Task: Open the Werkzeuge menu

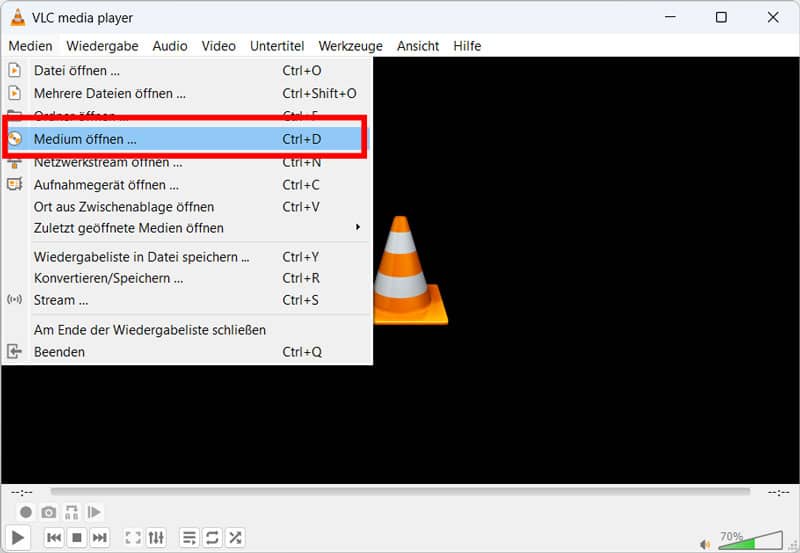Action: (351, 46)
